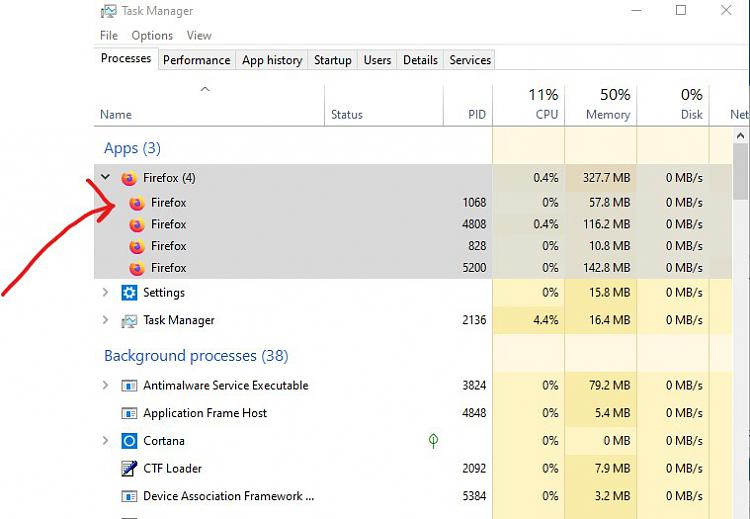The image size is (750, 519).
Task: Click the Task Manager title bar icon
Action: pos(109,11)
